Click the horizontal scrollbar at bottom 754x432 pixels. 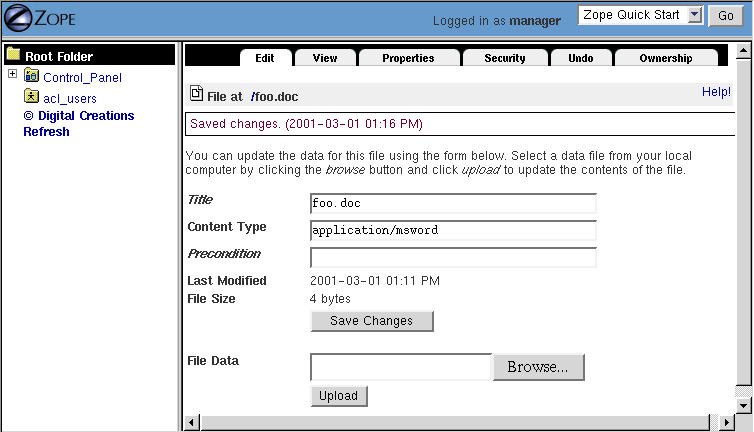[x=460, y=423]
